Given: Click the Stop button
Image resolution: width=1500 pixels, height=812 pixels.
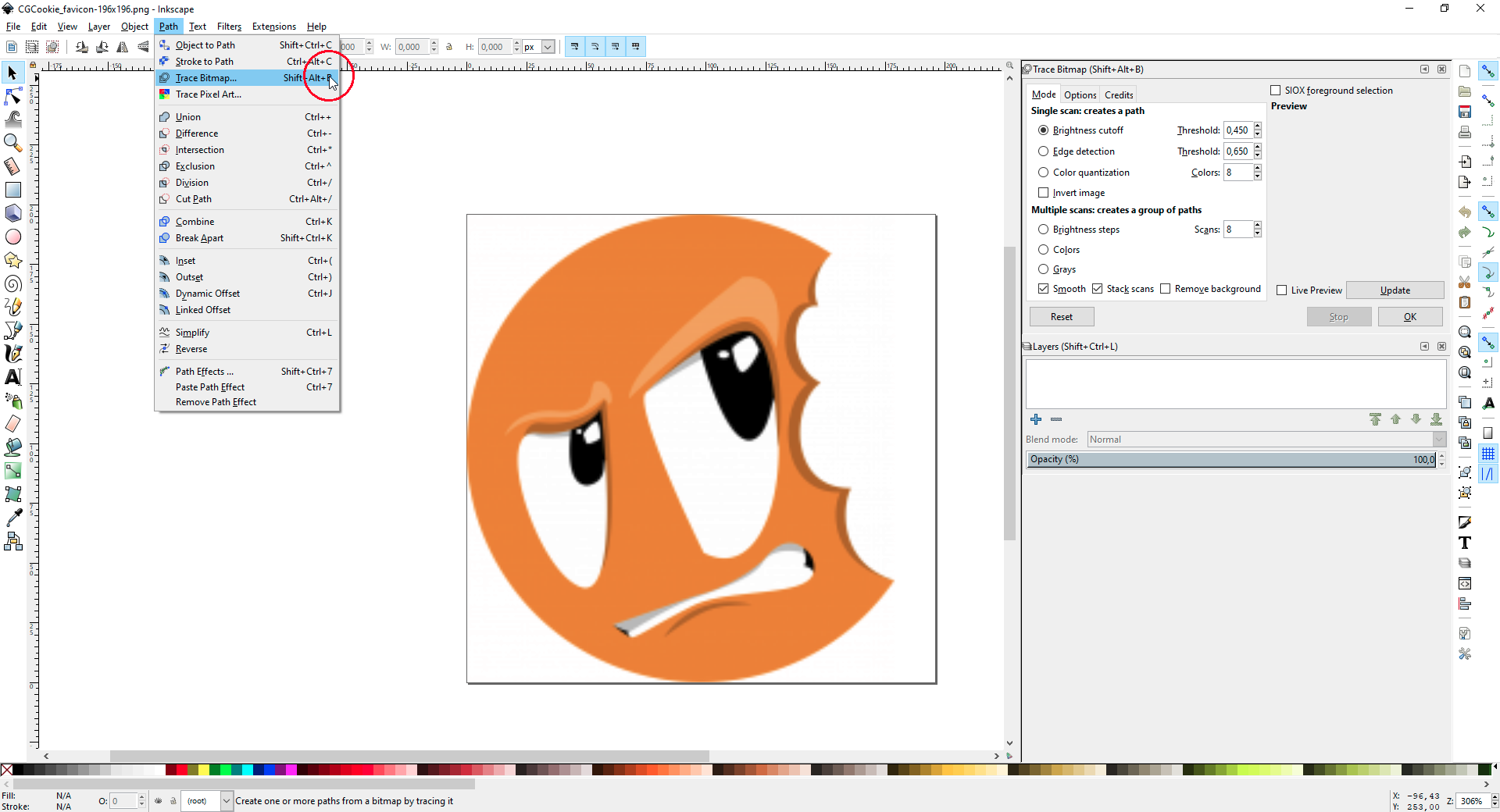Looking at the screenshot, I should coord(1339,317).
